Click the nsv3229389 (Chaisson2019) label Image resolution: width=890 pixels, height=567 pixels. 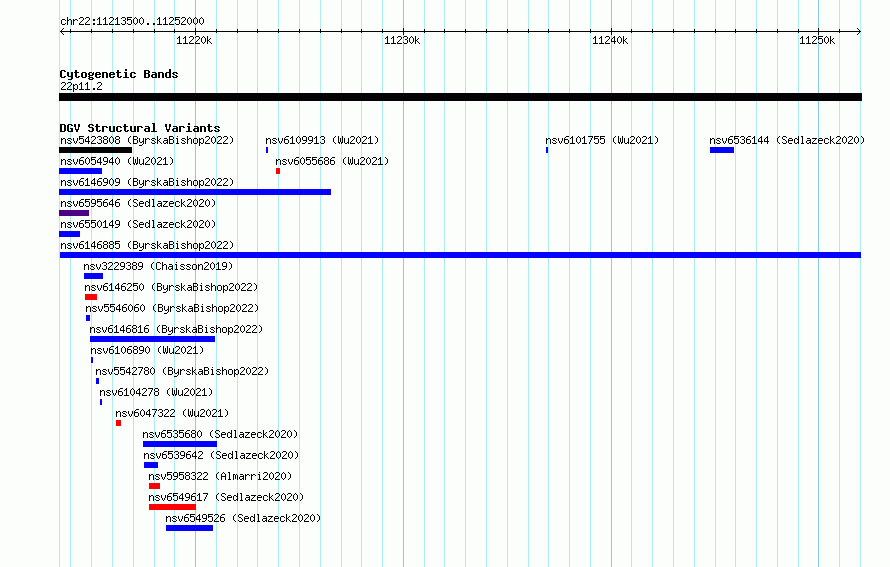click(x=158, y=266)
